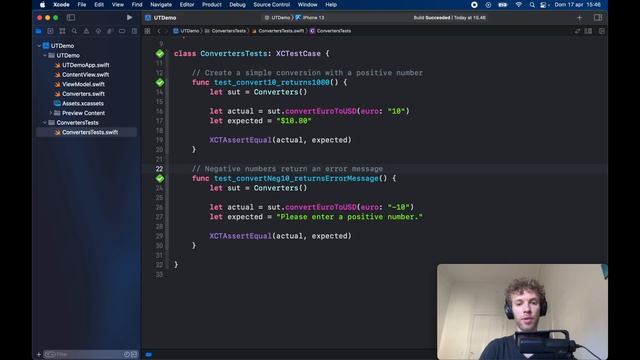The height and width of the screenshot is (360, 640).
Task: Open Control Center in menu bar
Action: click(x=544, y=5)
